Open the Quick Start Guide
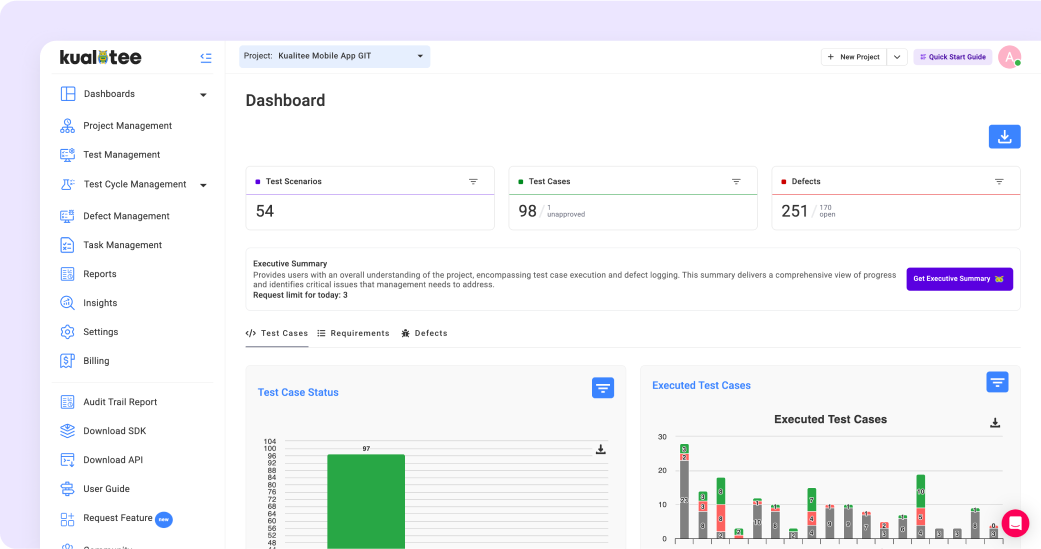 click(x=953, y=57)
